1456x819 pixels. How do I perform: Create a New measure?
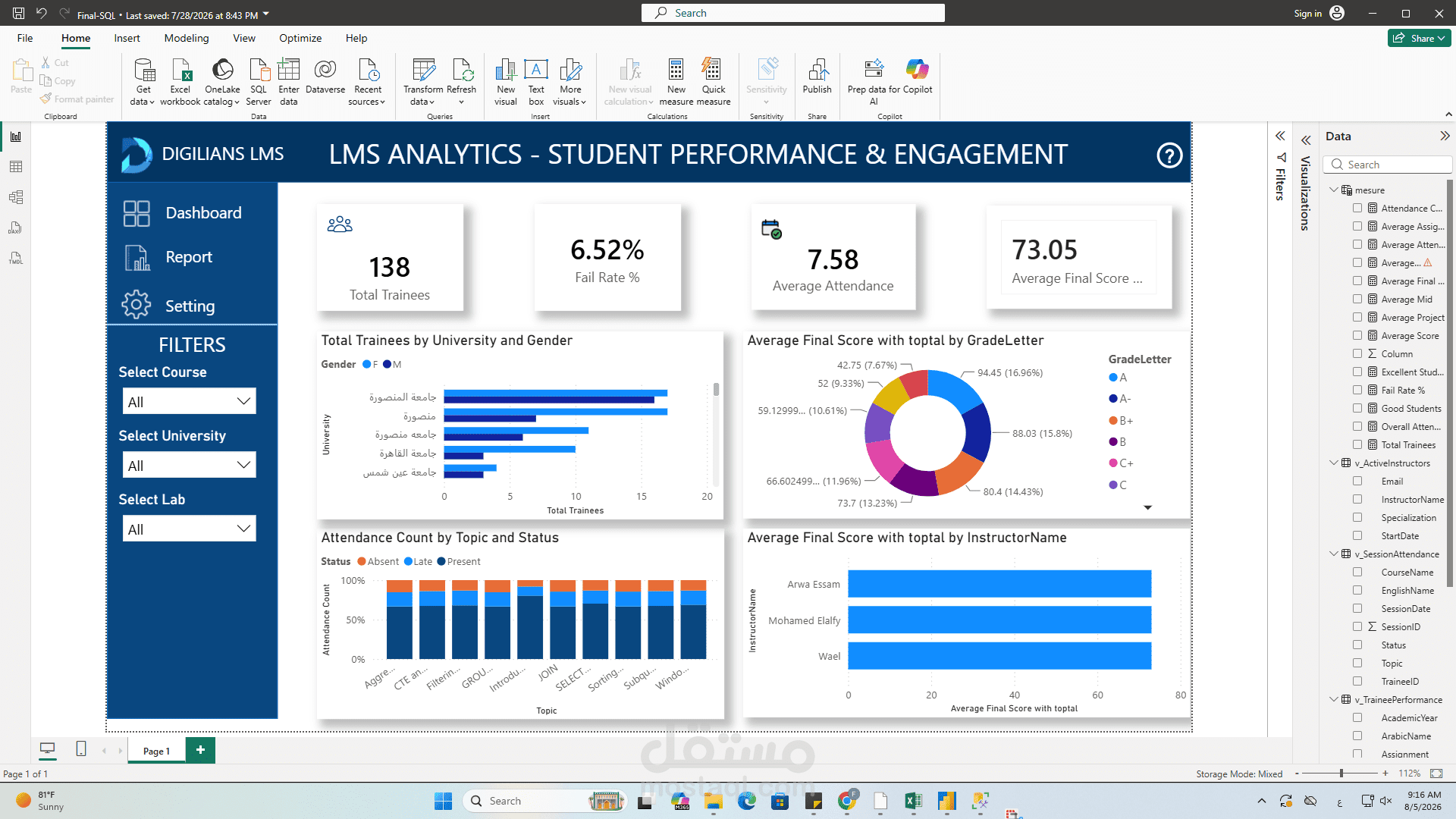tap(676, 82)
